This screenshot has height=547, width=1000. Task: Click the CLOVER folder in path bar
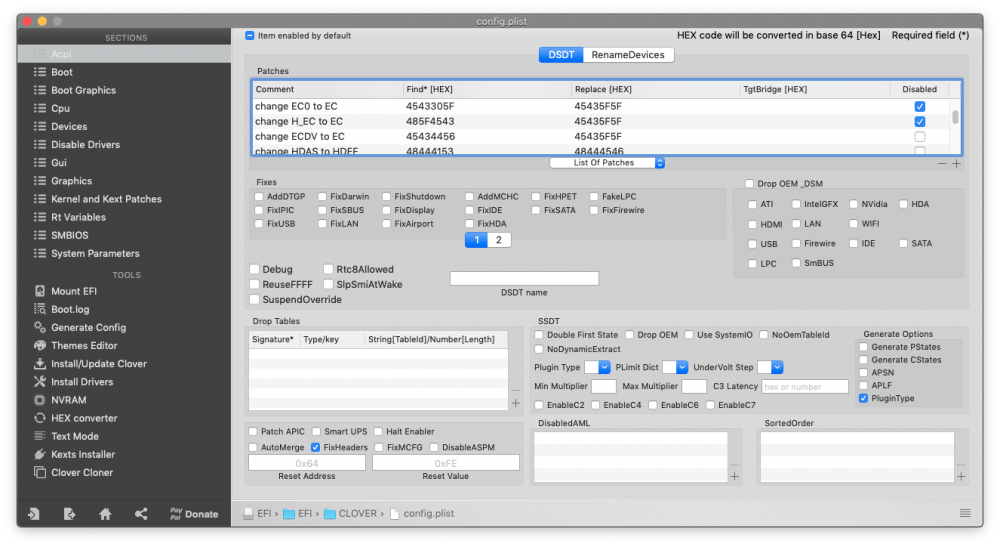tap(351, 513)
